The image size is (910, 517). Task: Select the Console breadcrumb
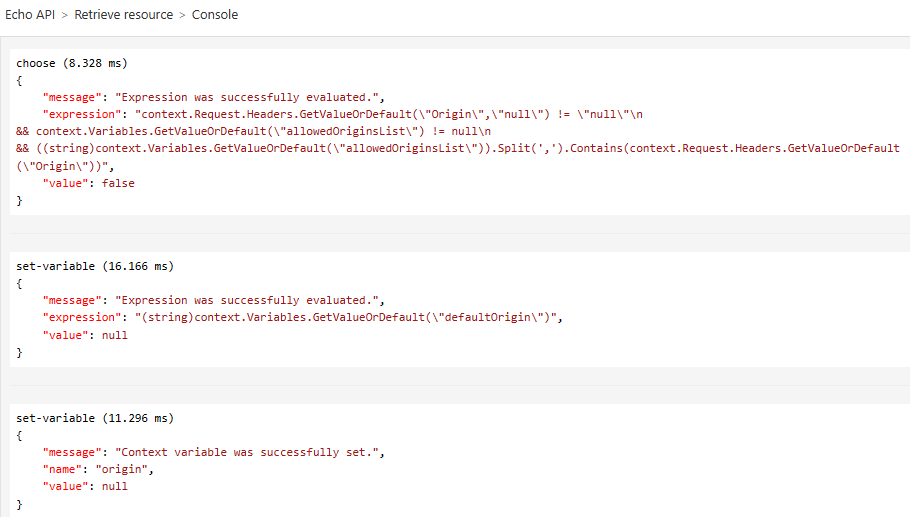point(215,15)
